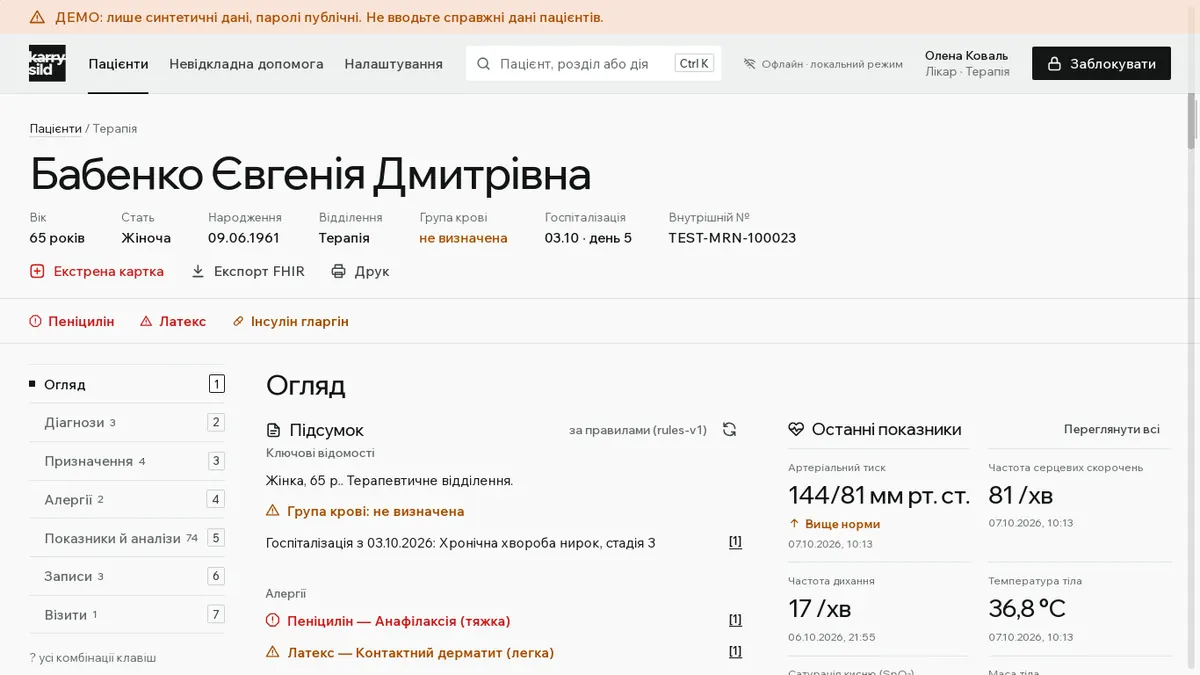The height and width of the screenshot is (675, 1200).
Task: Click the internal number TEST-MRN-100023
Action: pyautogui.click(x=732, y=238)
